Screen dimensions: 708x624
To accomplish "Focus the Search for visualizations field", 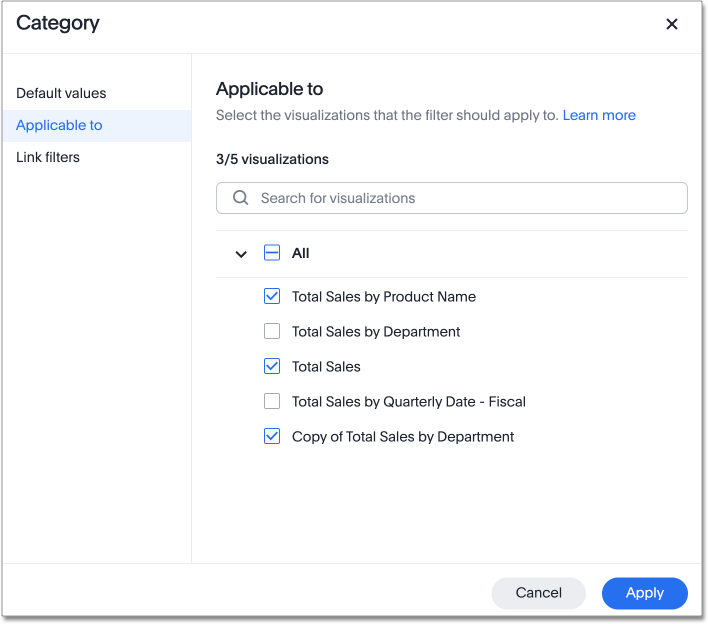I will point(465,198).
